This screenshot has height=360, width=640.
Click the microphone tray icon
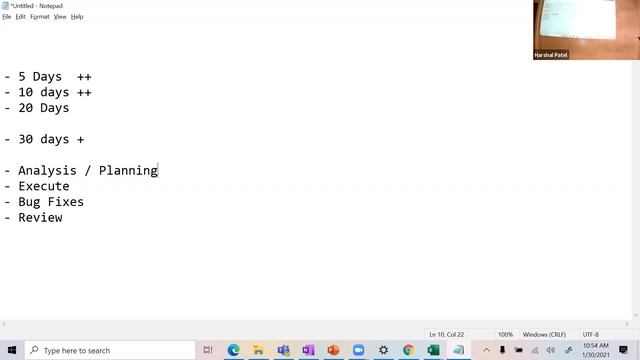point(502,350)
